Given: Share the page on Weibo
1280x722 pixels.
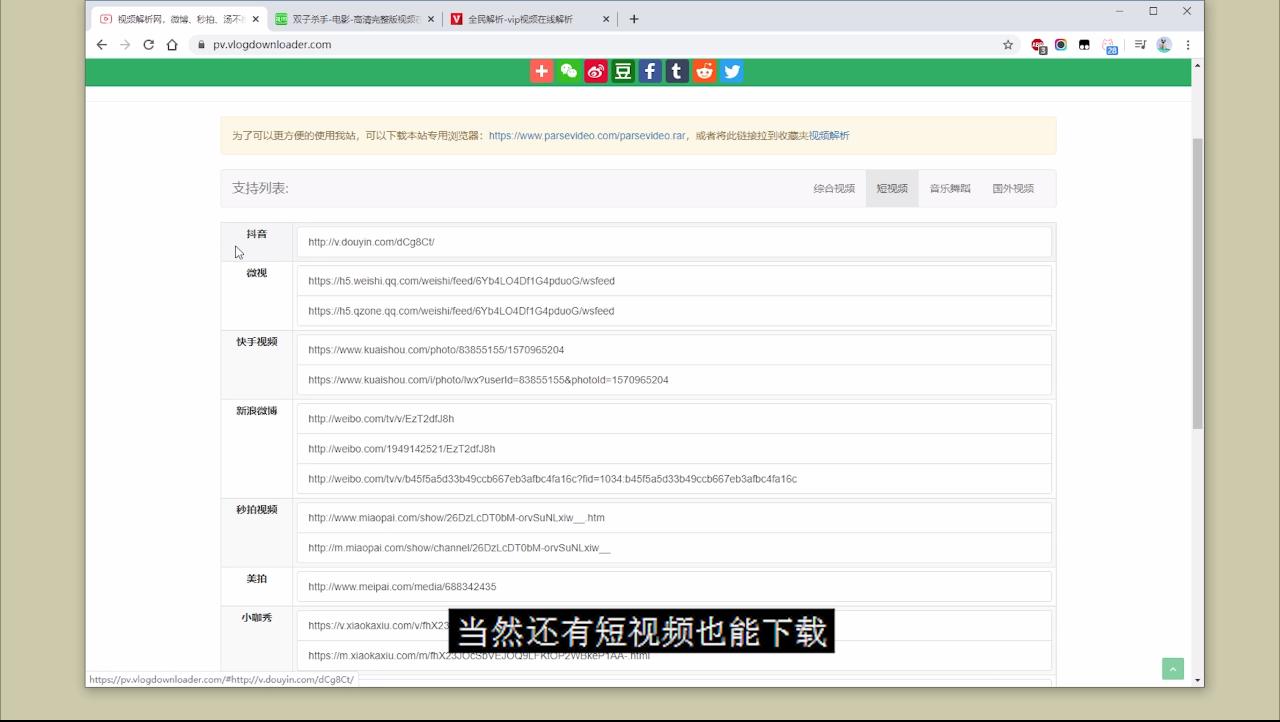Looking at the screenshot, I should point(595,71).
